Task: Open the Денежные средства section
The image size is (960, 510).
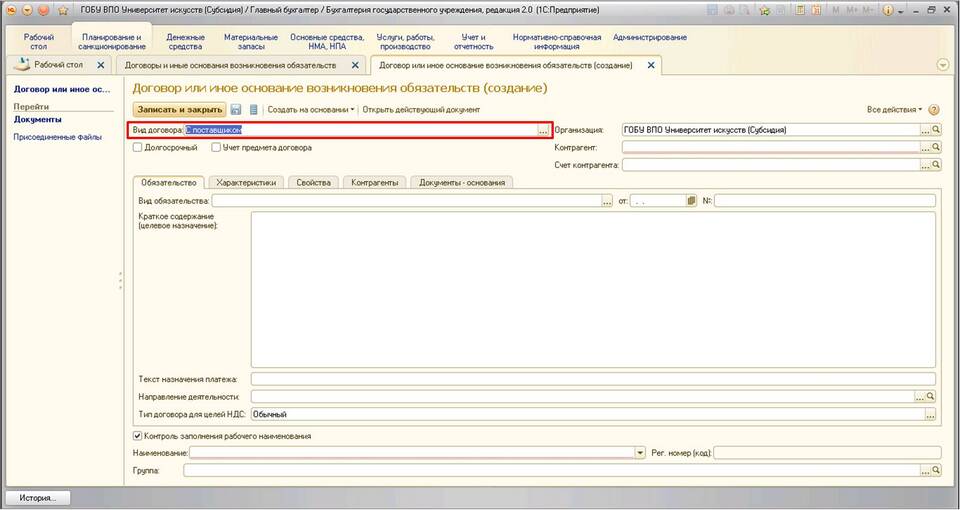Action: [x=186, y=42]
